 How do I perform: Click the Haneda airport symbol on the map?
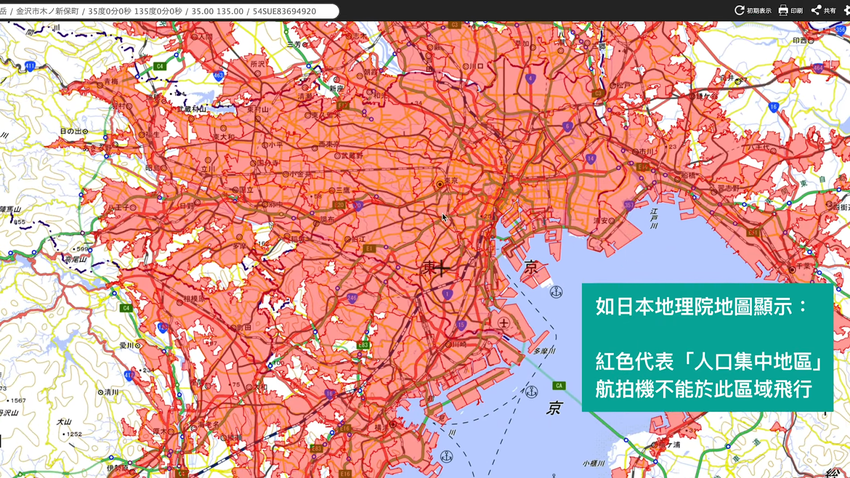(505, 323)
